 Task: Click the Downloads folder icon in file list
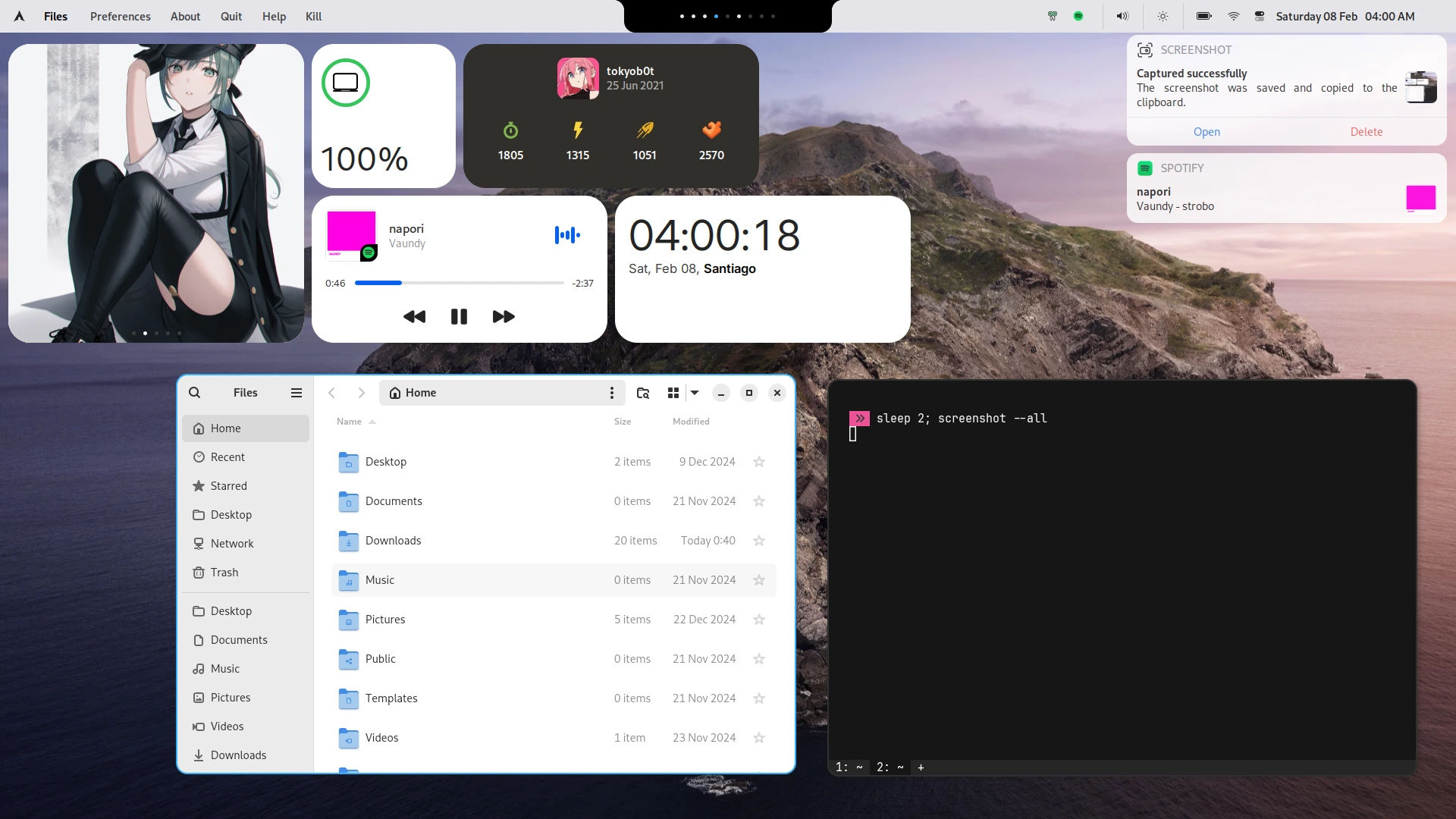348,541
